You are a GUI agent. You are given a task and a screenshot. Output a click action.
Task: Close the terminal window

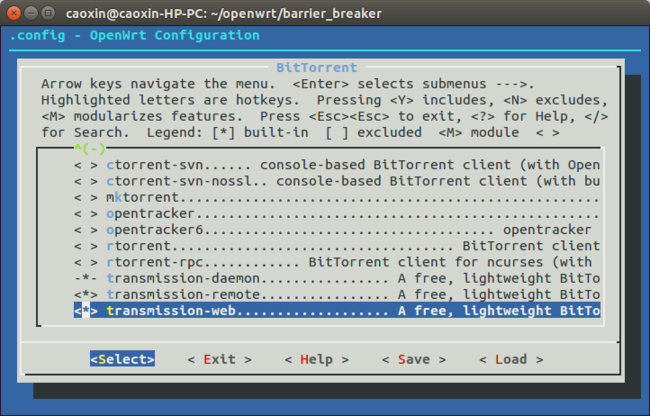tap(14, 13)
